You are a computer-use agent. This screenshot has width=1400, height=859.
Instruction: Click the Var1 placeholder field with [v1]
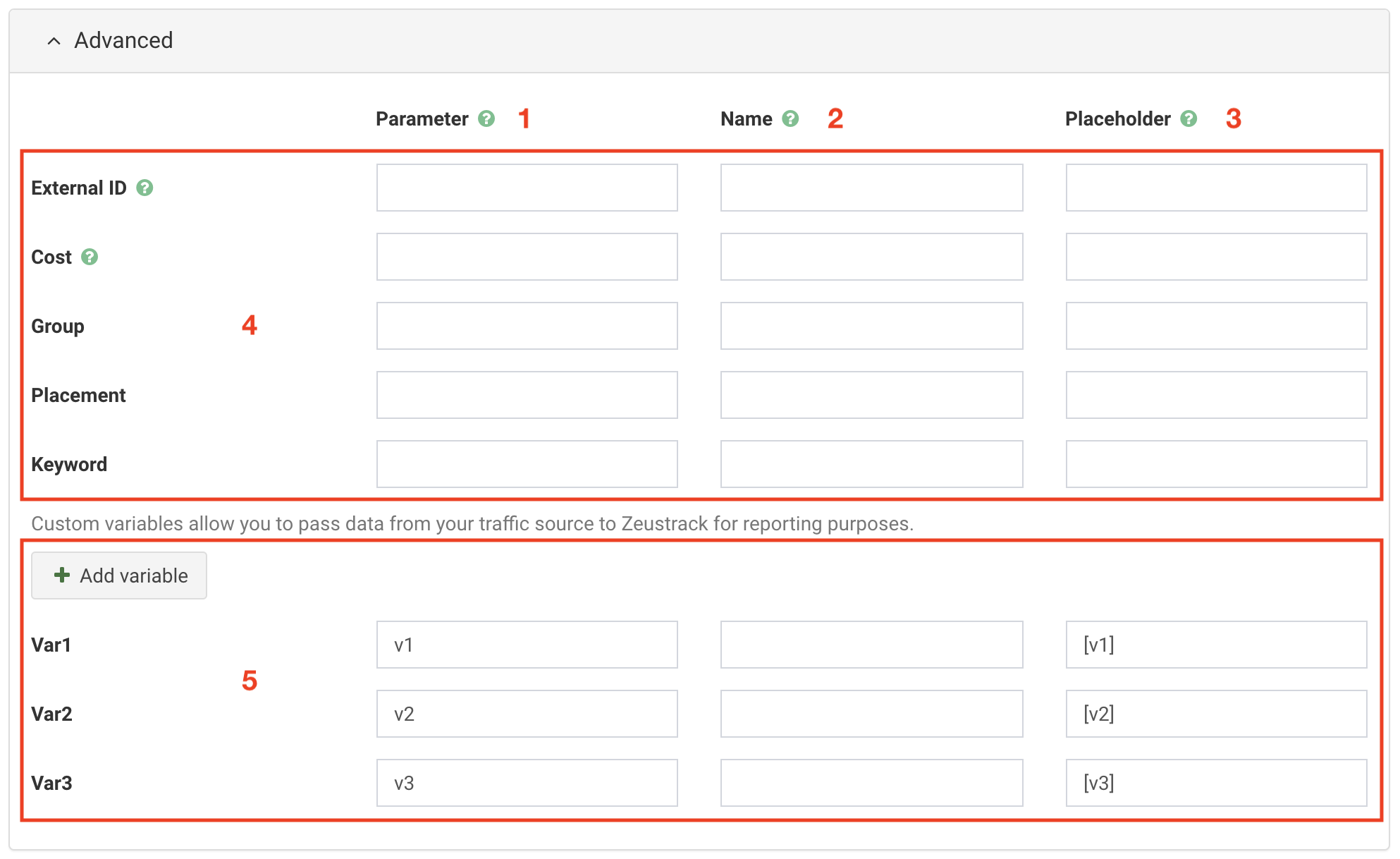[x=1216, y=645]
